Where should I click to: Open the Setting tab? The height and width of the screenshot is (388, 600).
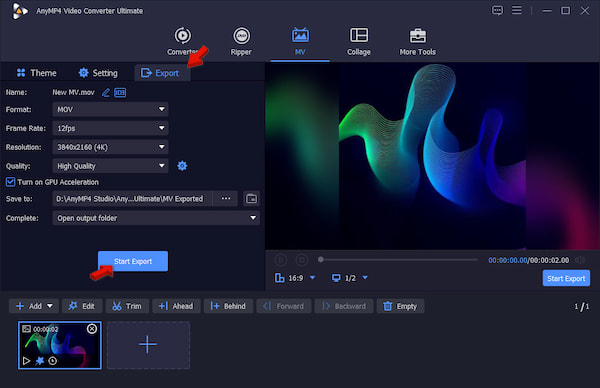click(98, 73)
